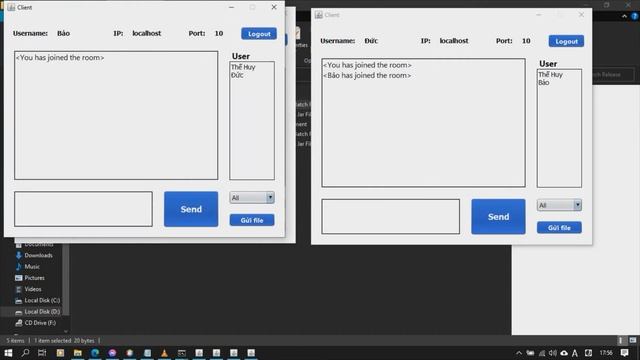
Task: Open taskbar search magnifier
Action: 25,353
